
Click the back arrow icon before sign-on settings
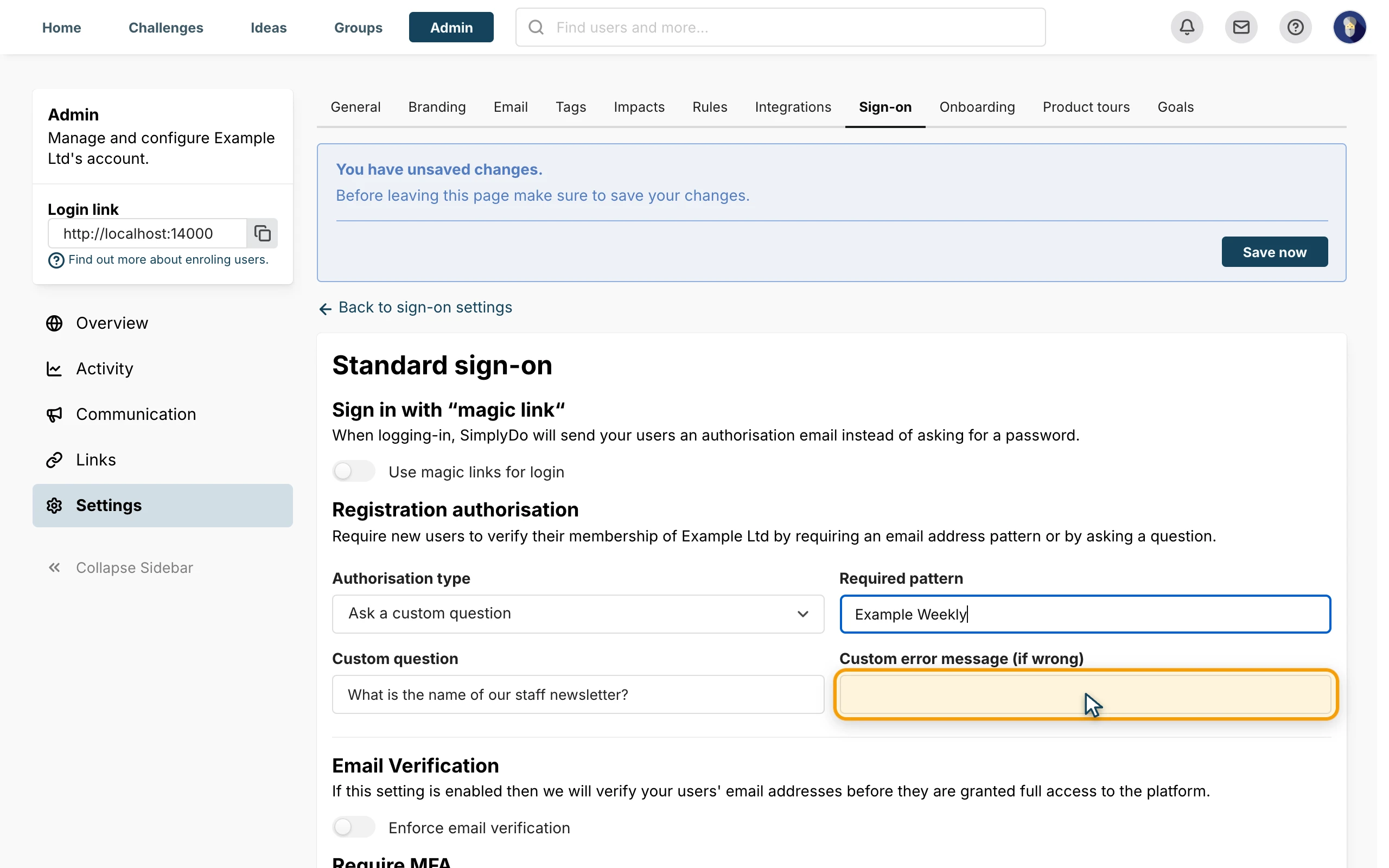326,309
